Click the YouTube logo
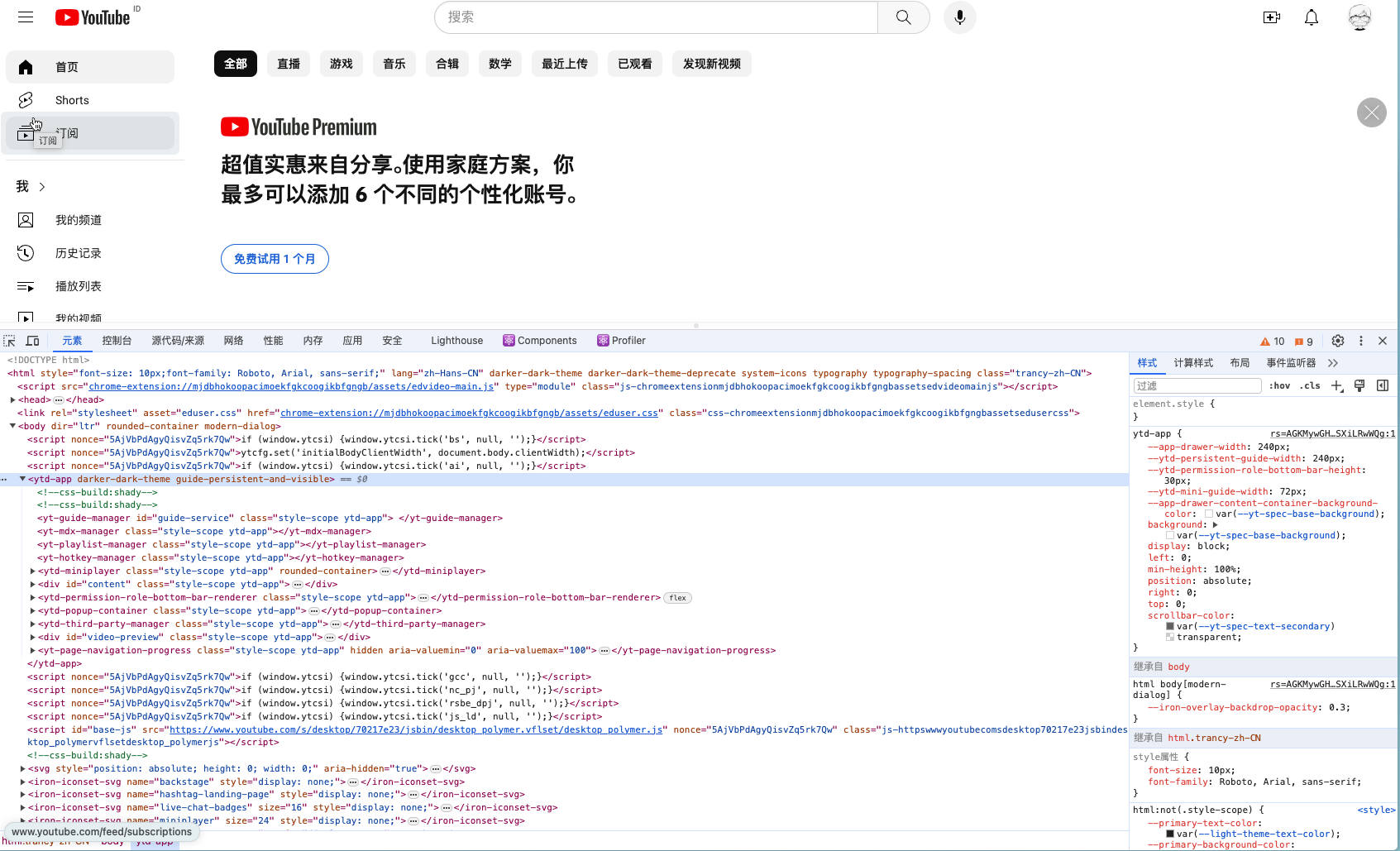This screenshot has width=1400, height=851. pos(93,17)
